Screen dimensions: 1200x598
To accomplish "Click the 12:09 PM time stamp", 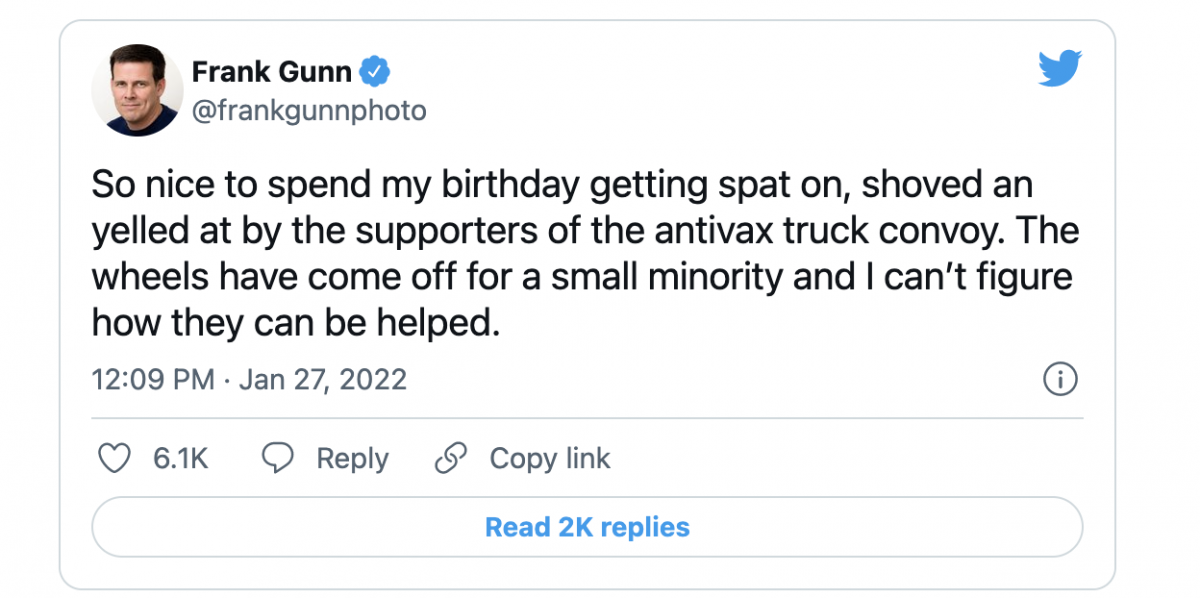I will click(153, 380).
